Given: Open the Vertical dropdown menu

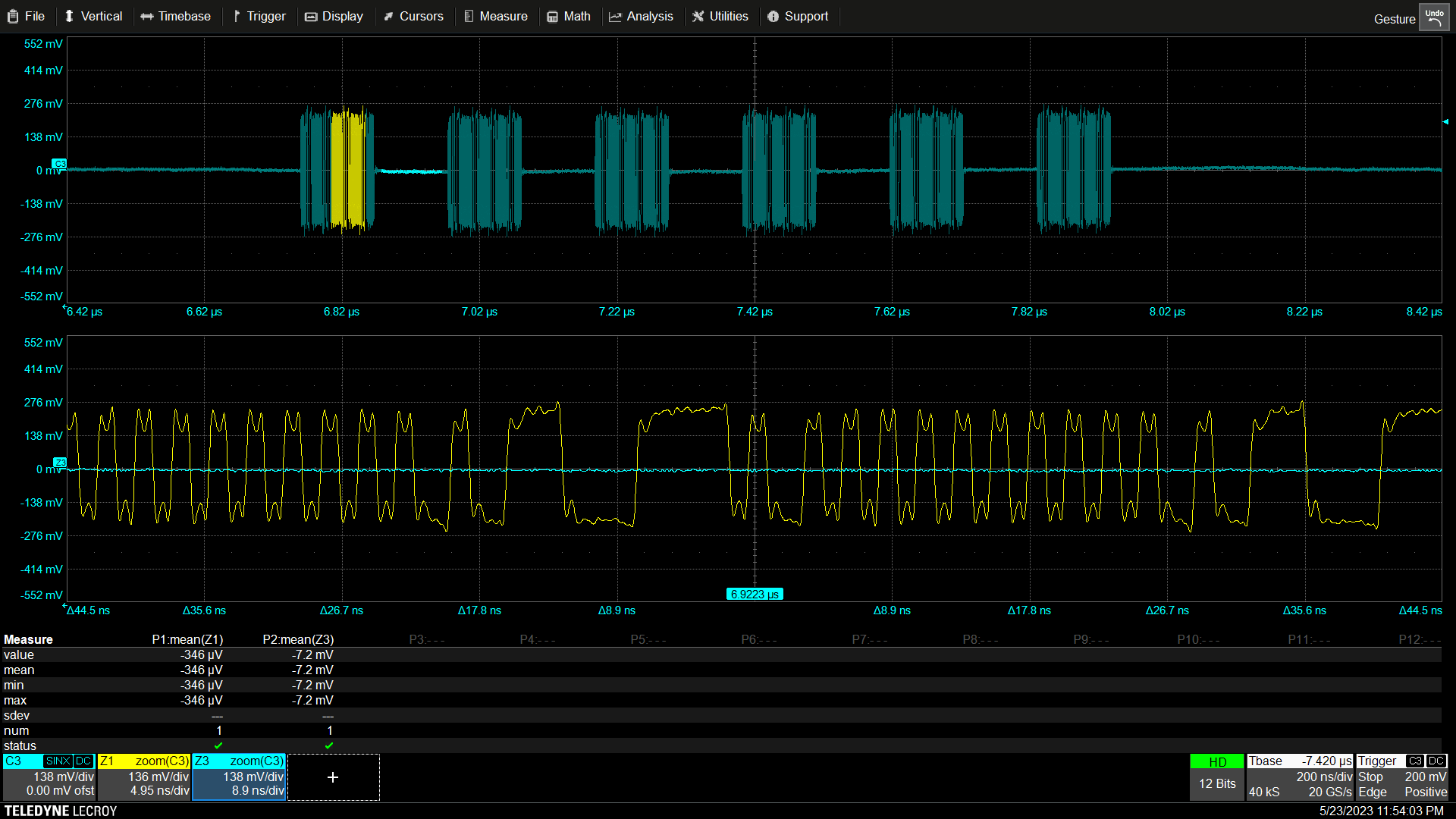Looking at the screenshot, I should tap(93, 17).
